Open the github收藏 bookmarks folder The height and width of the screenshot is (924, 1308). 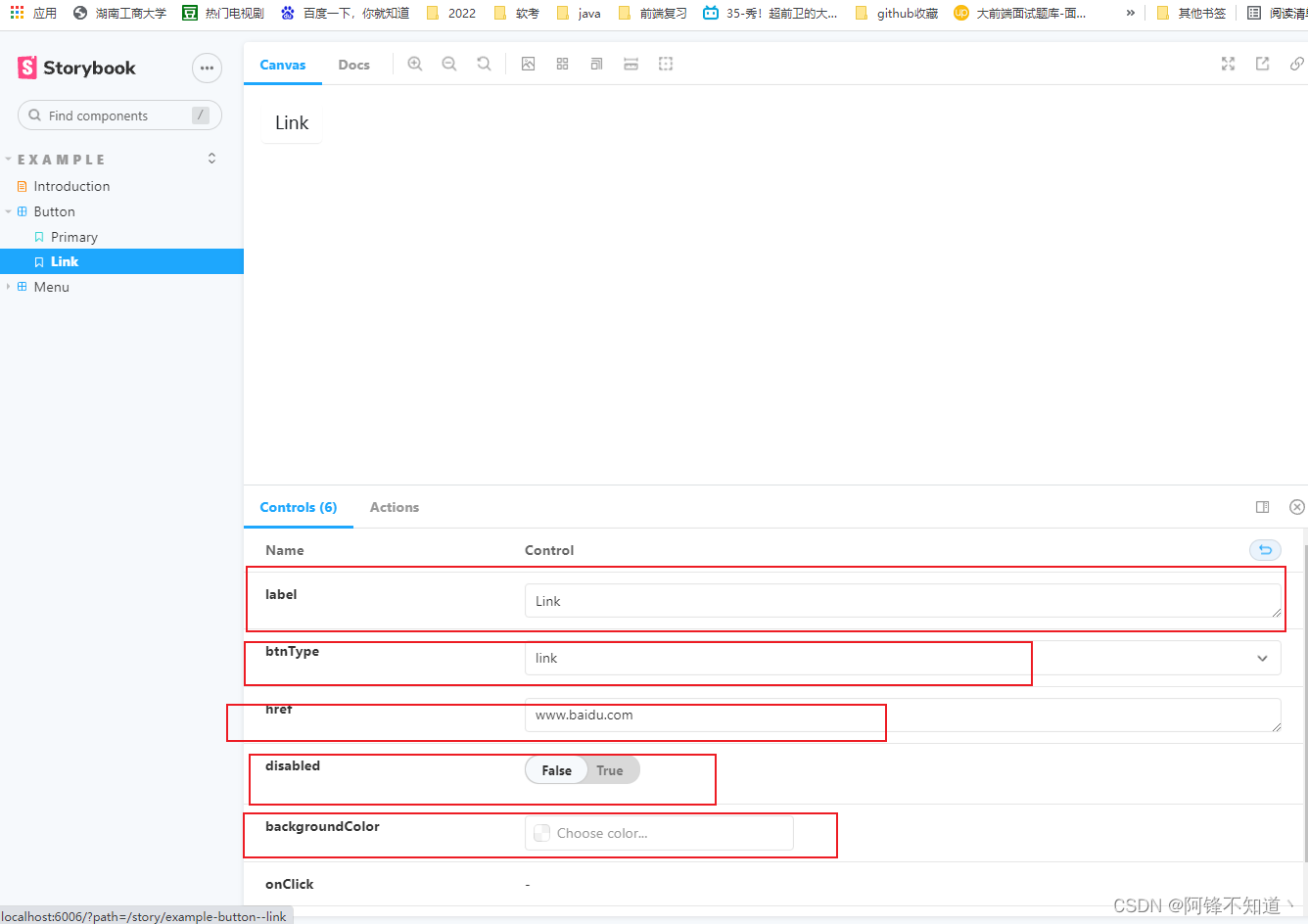coord(896,13)
